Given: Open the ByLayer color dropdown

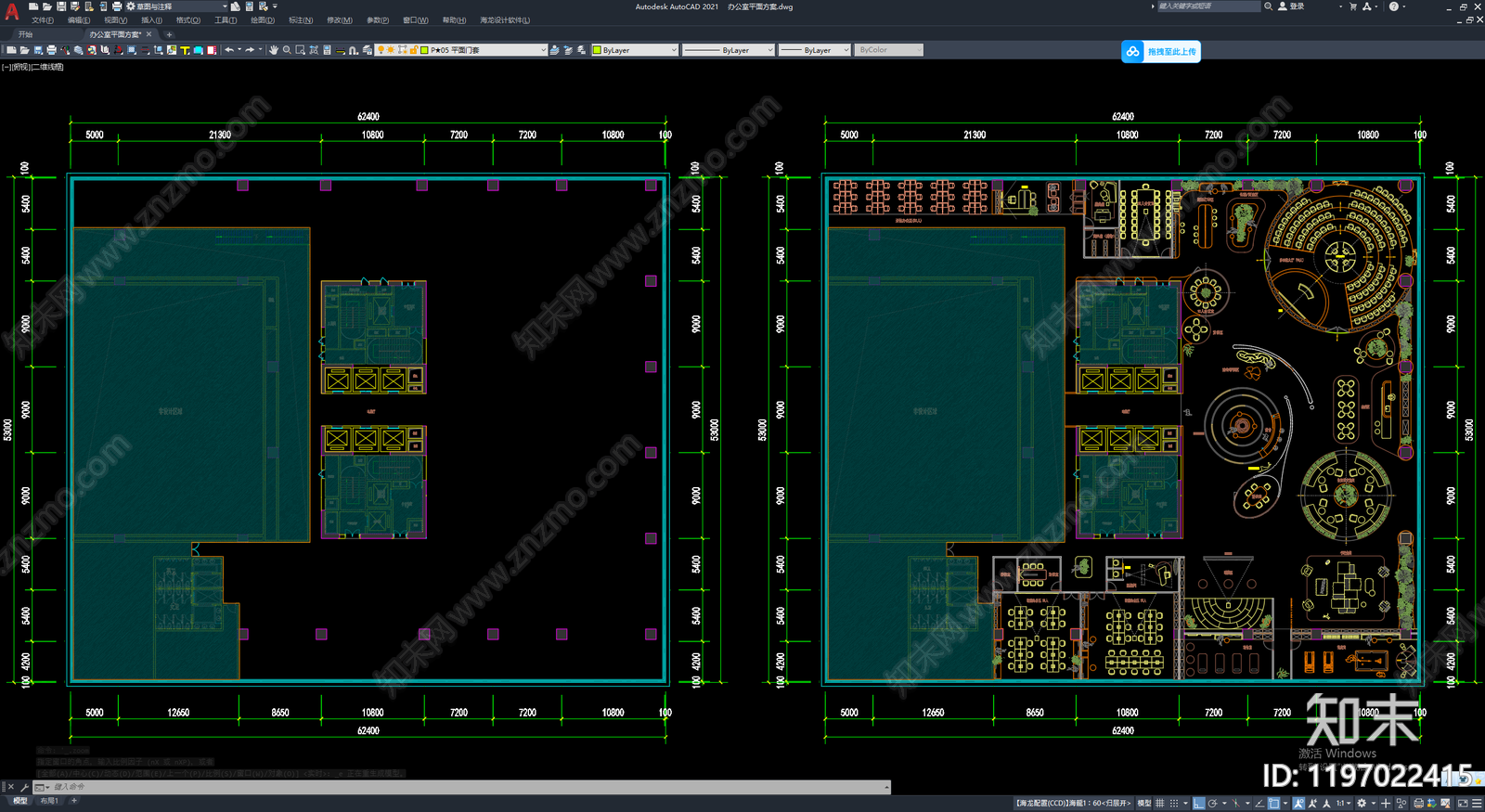Looking at the screenshot, I should tap(635, 50).
